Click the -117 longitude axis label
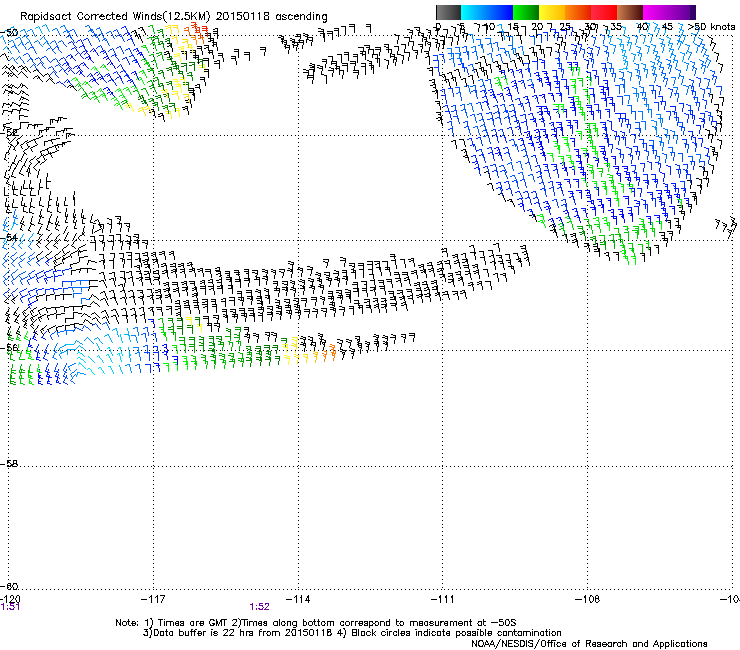Image resolution: width=740 pixels, height=650 pixels. click(153, 599)
